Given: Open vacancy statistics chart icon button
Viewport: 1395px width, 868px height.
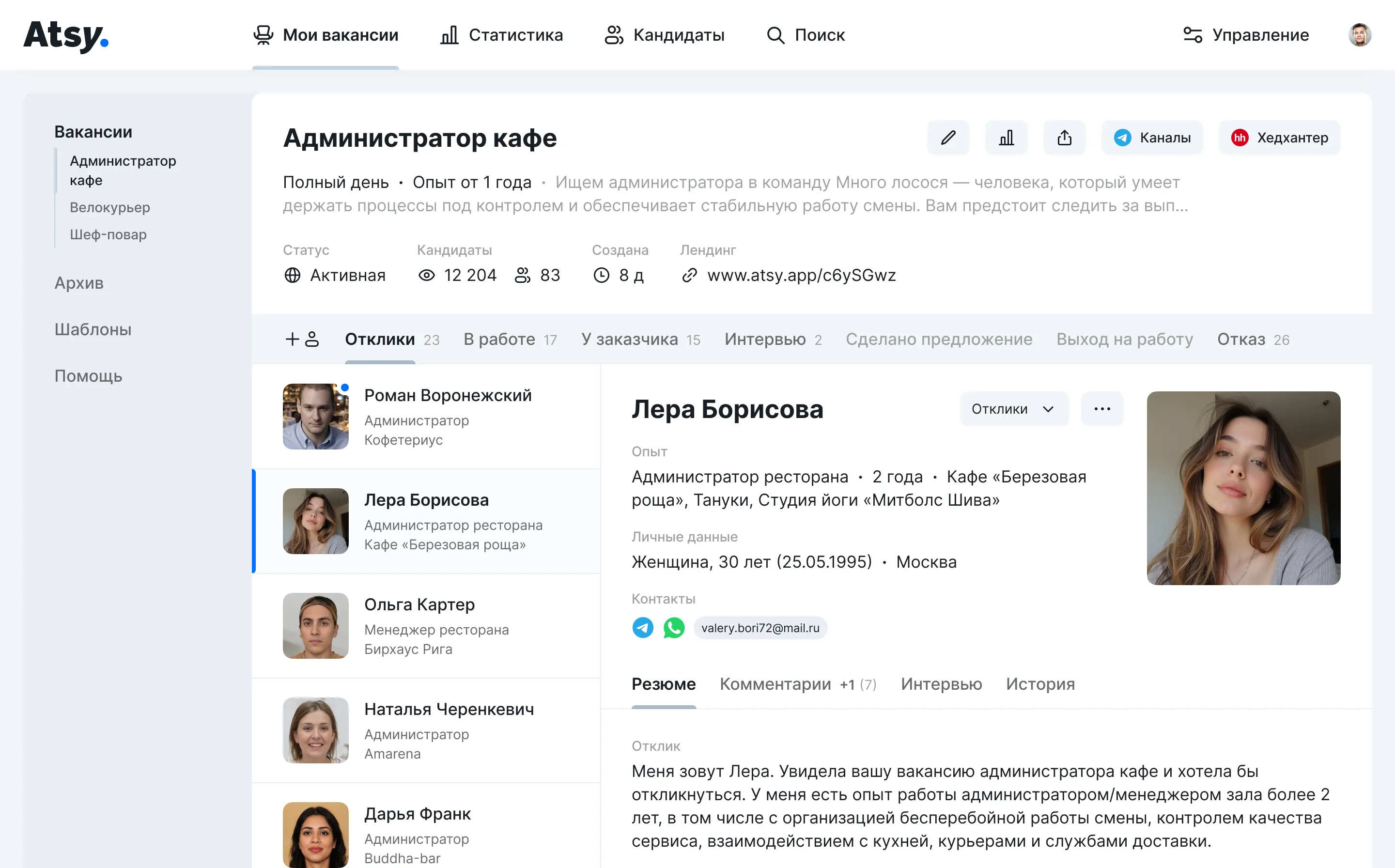Looking at the screenshot, I should click(1006, 138).
